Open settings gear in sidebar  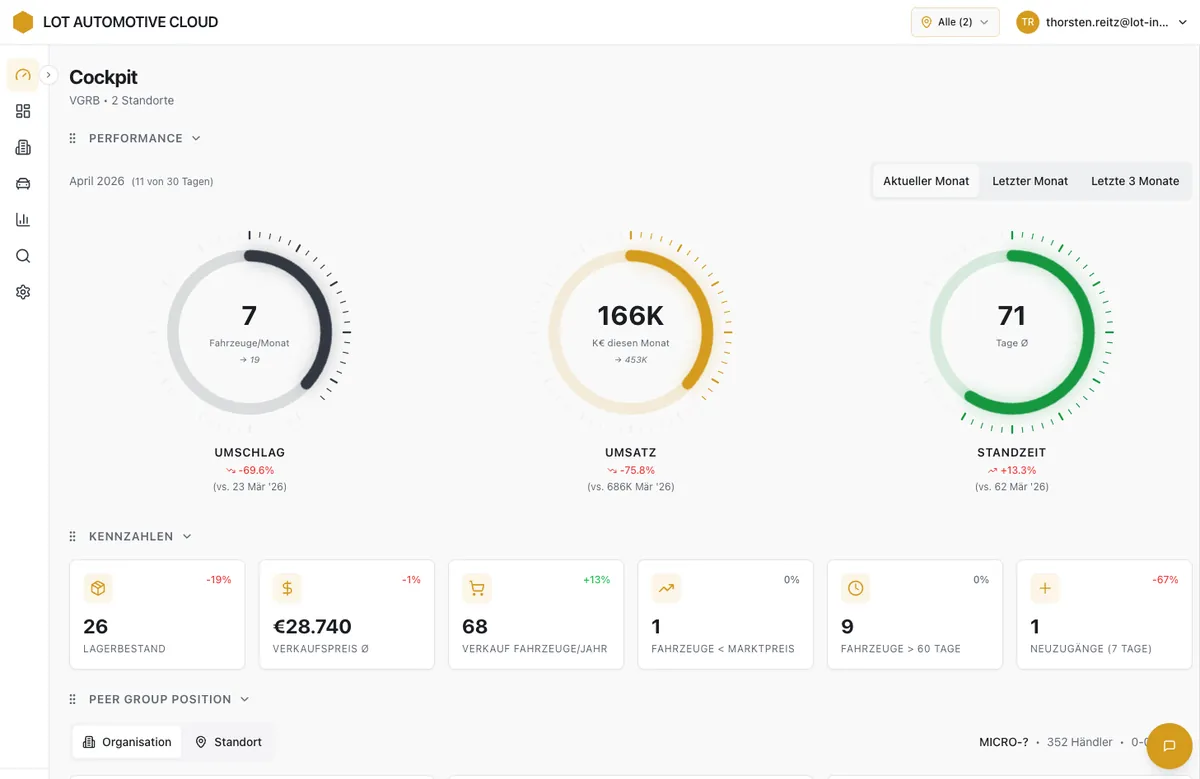(23, 292)
